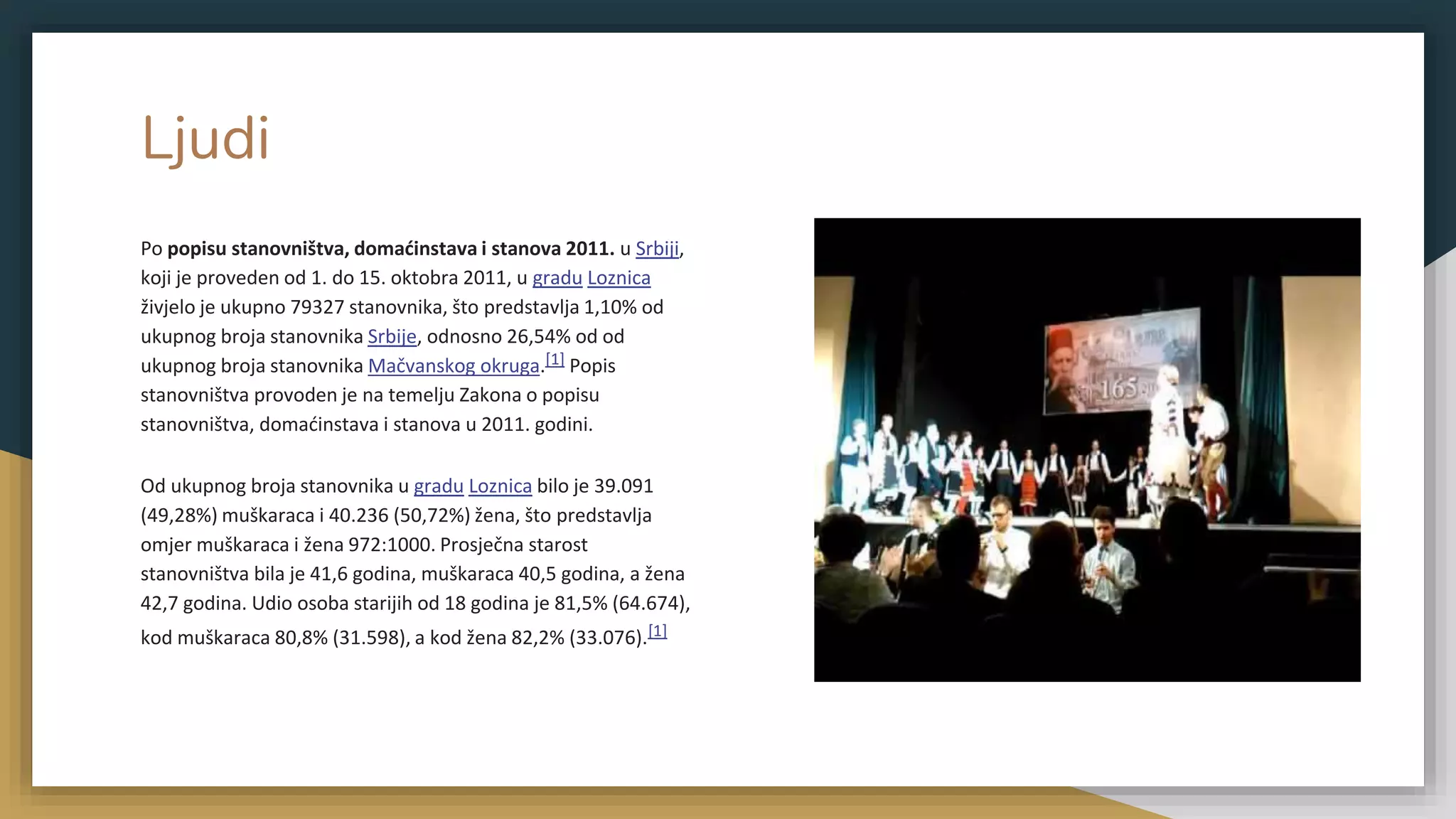Image resolution: width=1456 pixels, height=819 pixels.
Task: Click the '165' banner in the photo
Action: click(x=1118, y=388)
